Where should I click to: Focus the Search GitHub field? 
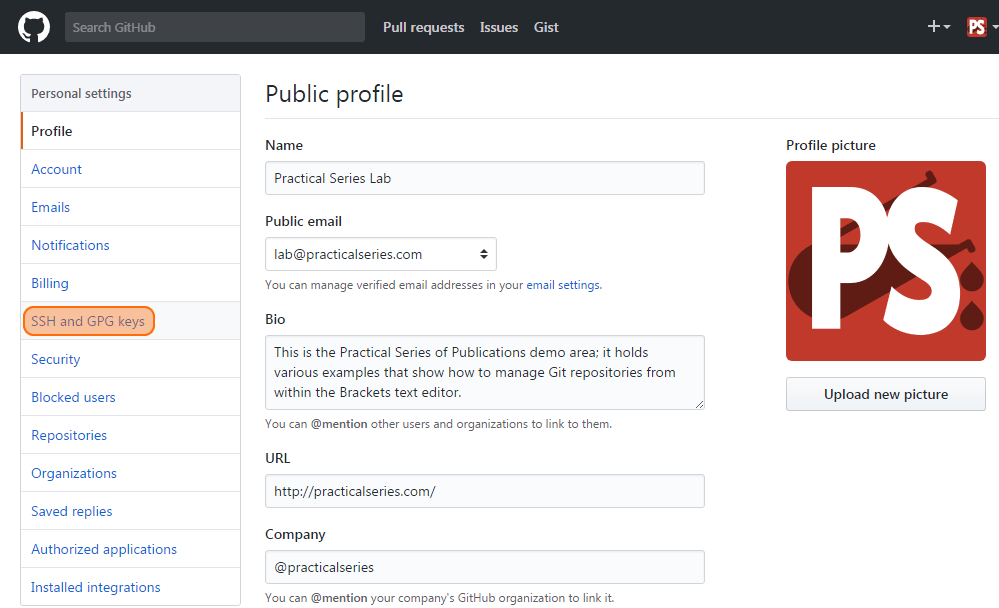click(215, 27)
